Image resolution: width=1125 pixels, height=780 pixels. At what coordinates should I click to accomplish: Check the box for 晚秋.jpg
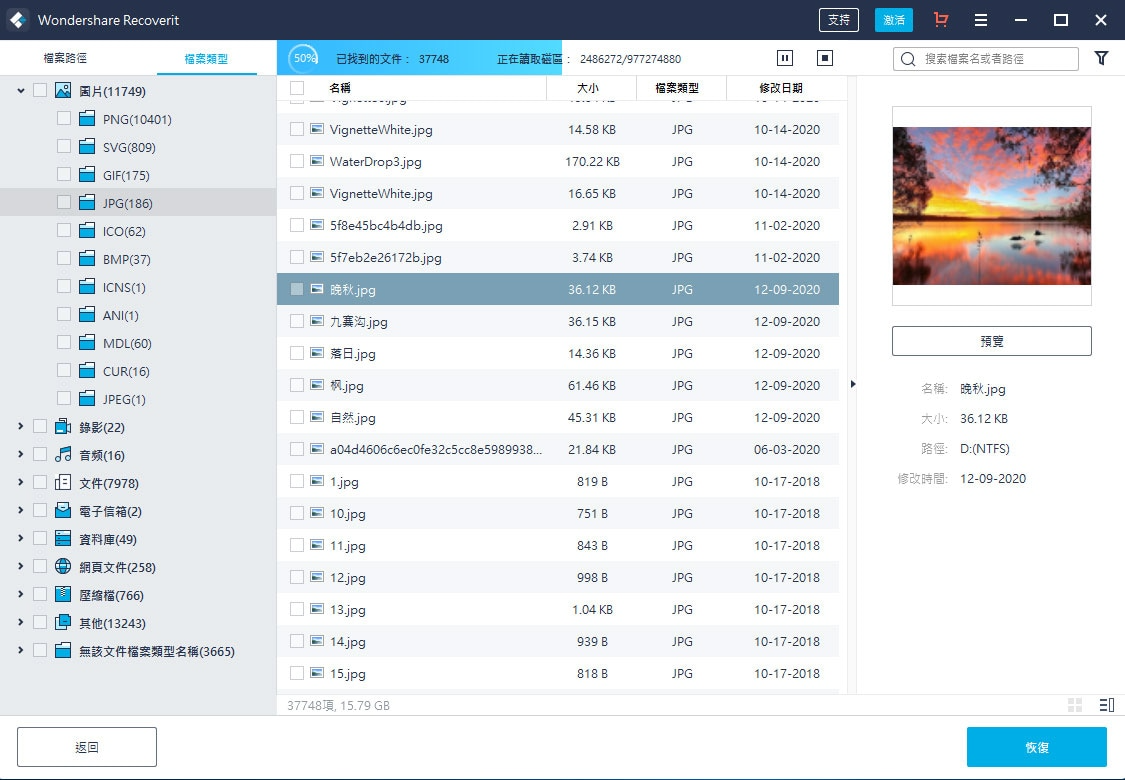coord(296,289)
